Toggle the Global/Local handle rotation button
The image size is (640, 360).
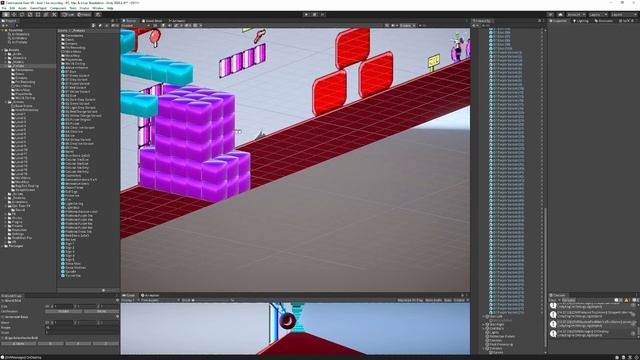pyautogui.click(x=84, y=14)
